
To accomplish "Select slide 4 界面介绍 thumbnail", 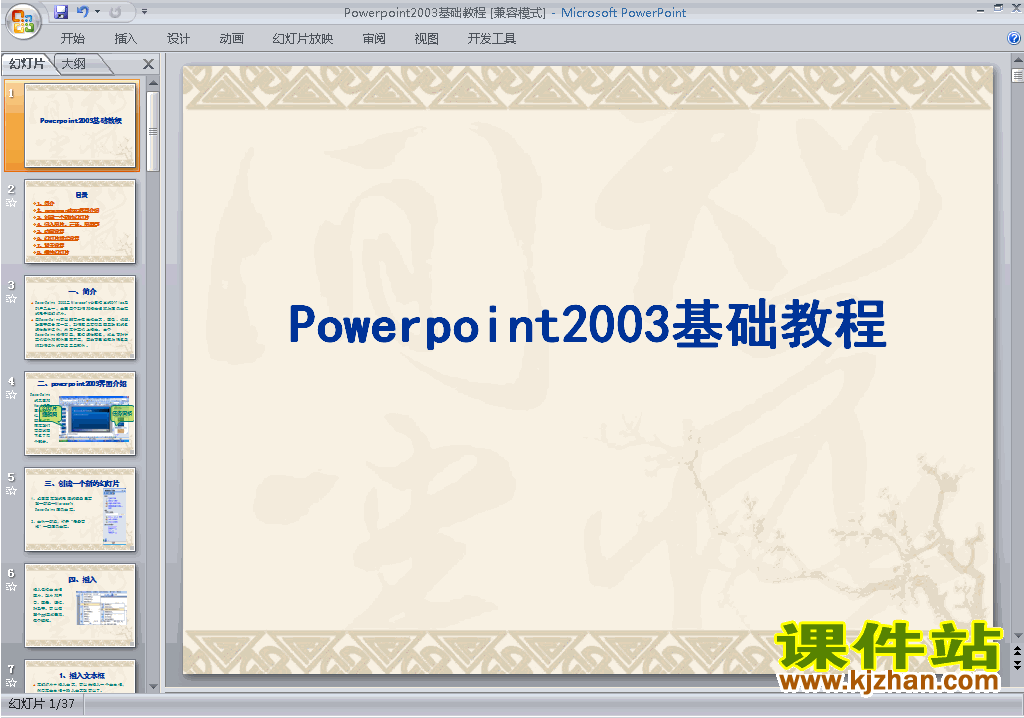I will (x=80, y=414).
